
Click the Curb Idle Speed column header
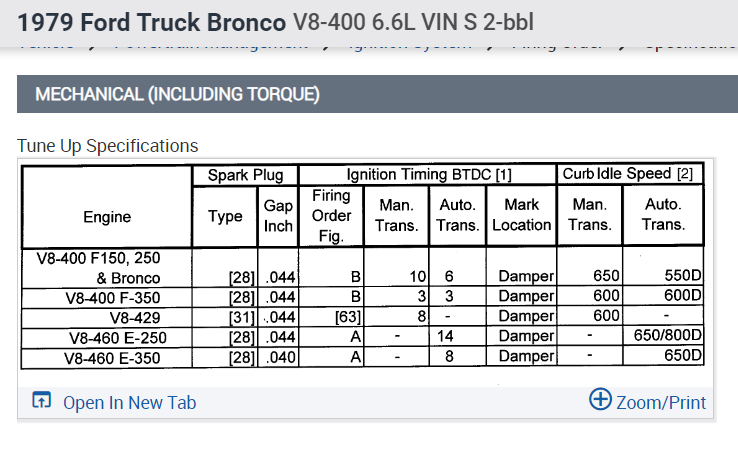click(628, 174)
